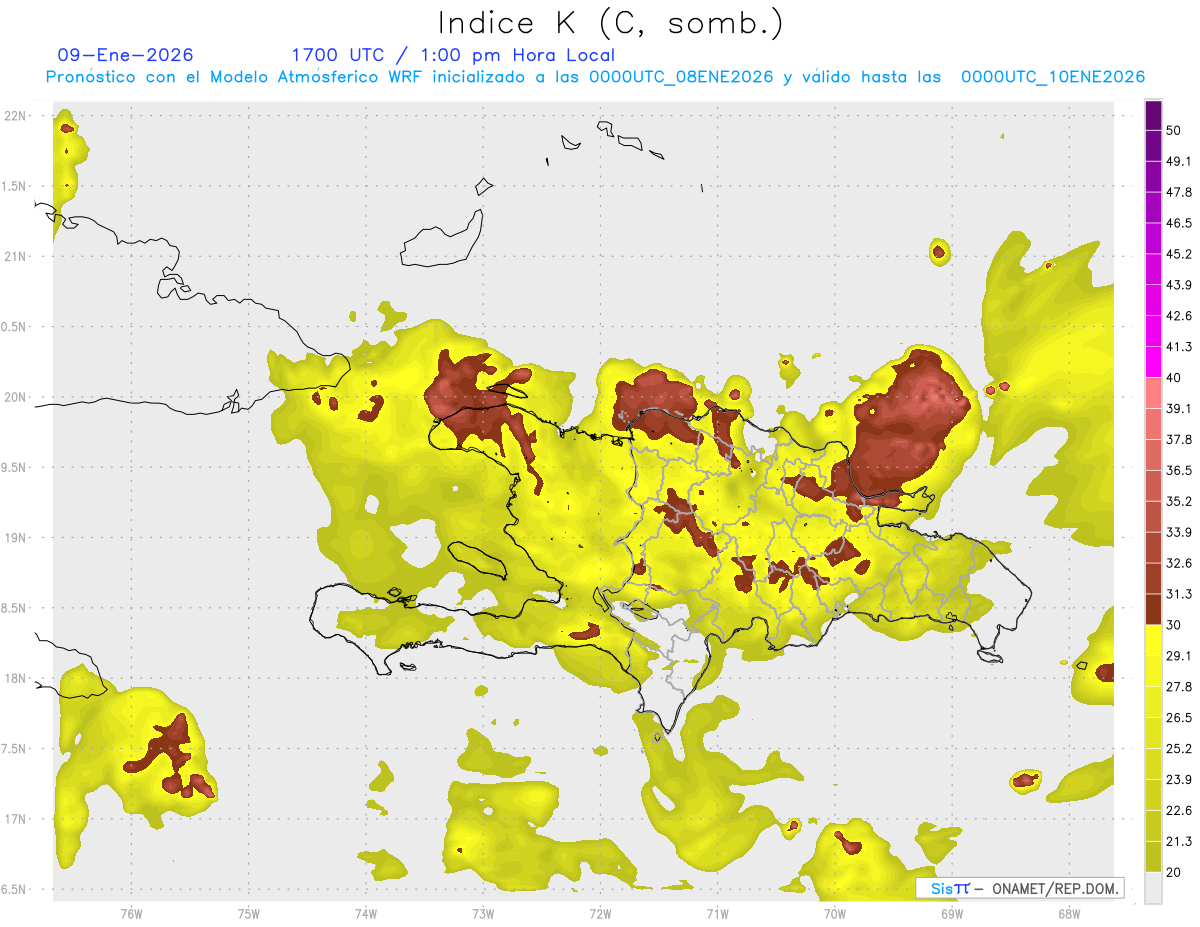Click the 23.9 legend label
The image size is (1200, 927).
click(1178, 780)
